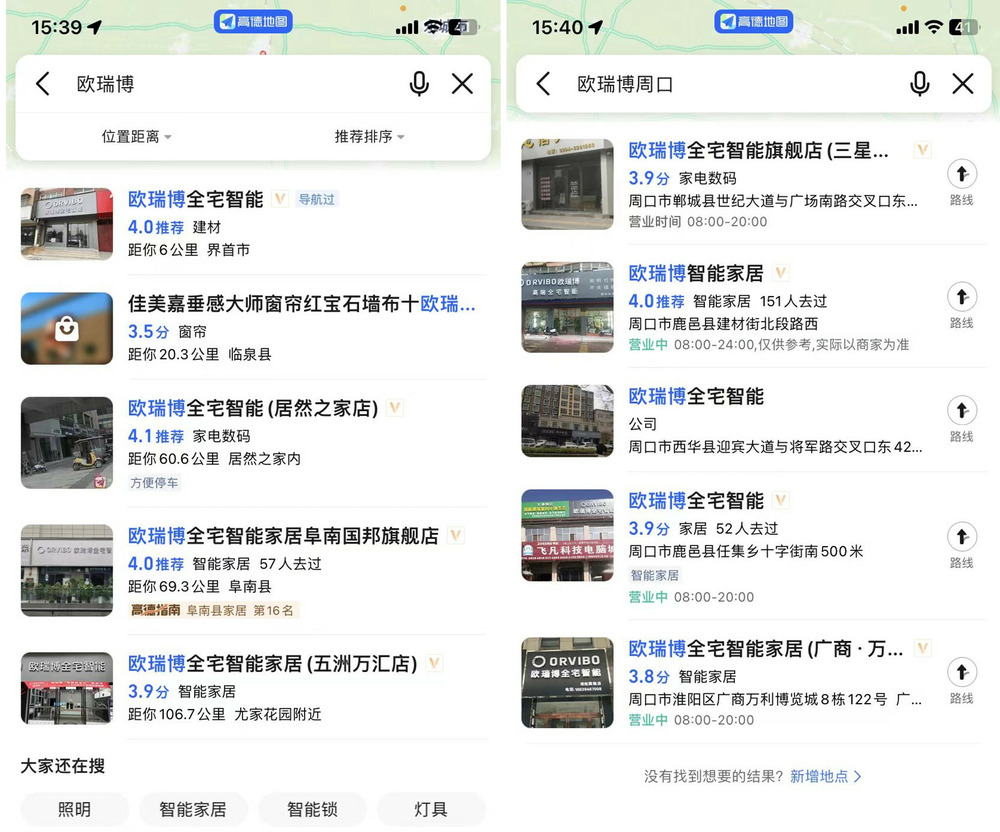This screenshot has width=1000, height=832.
Task: Open the shopping bag thumbnail for 佳美嘉 listing
Action: [67, 328]
